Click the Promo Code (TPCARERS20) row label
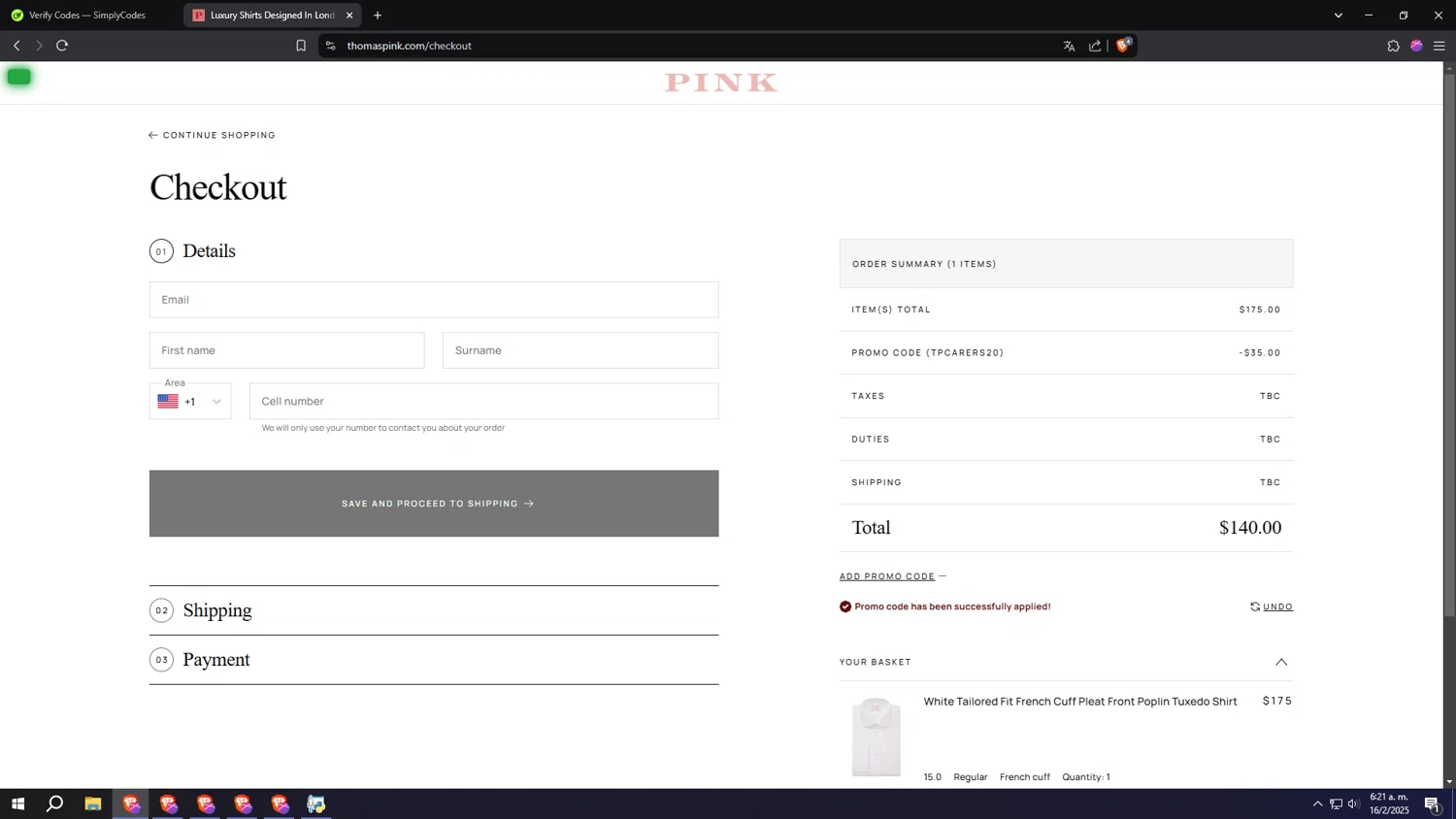 pos(927,353)
